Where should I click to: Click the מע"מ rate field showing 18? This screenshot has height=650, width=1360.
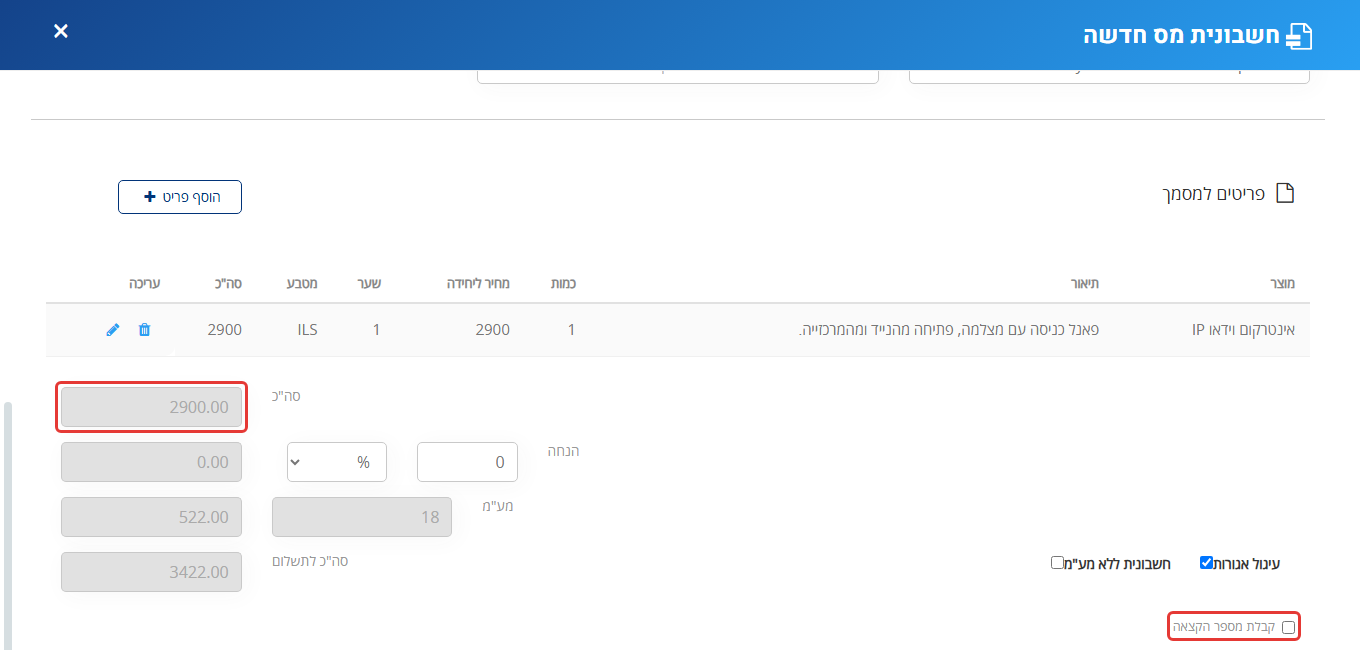(x=362, y=517)
